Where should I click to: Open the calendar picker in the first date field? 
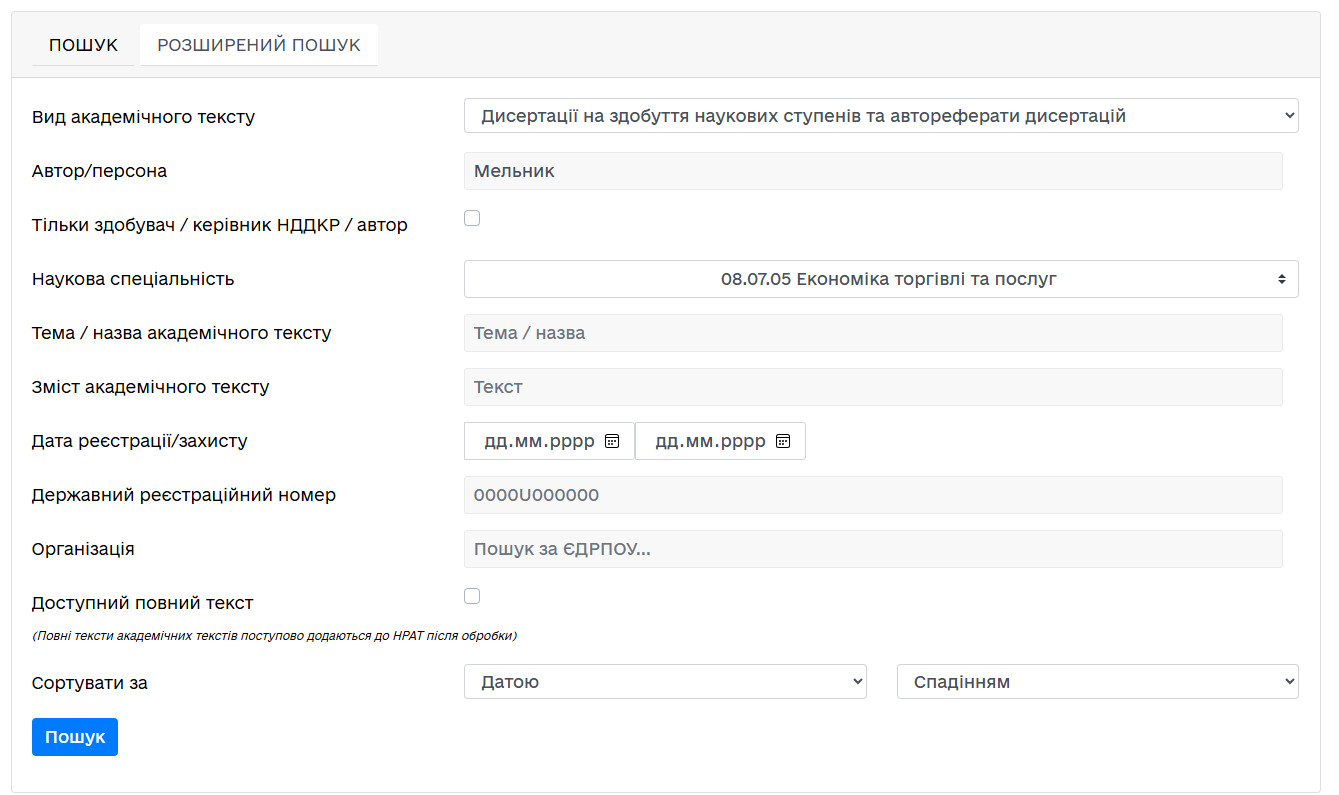click(x=612, y=441)
